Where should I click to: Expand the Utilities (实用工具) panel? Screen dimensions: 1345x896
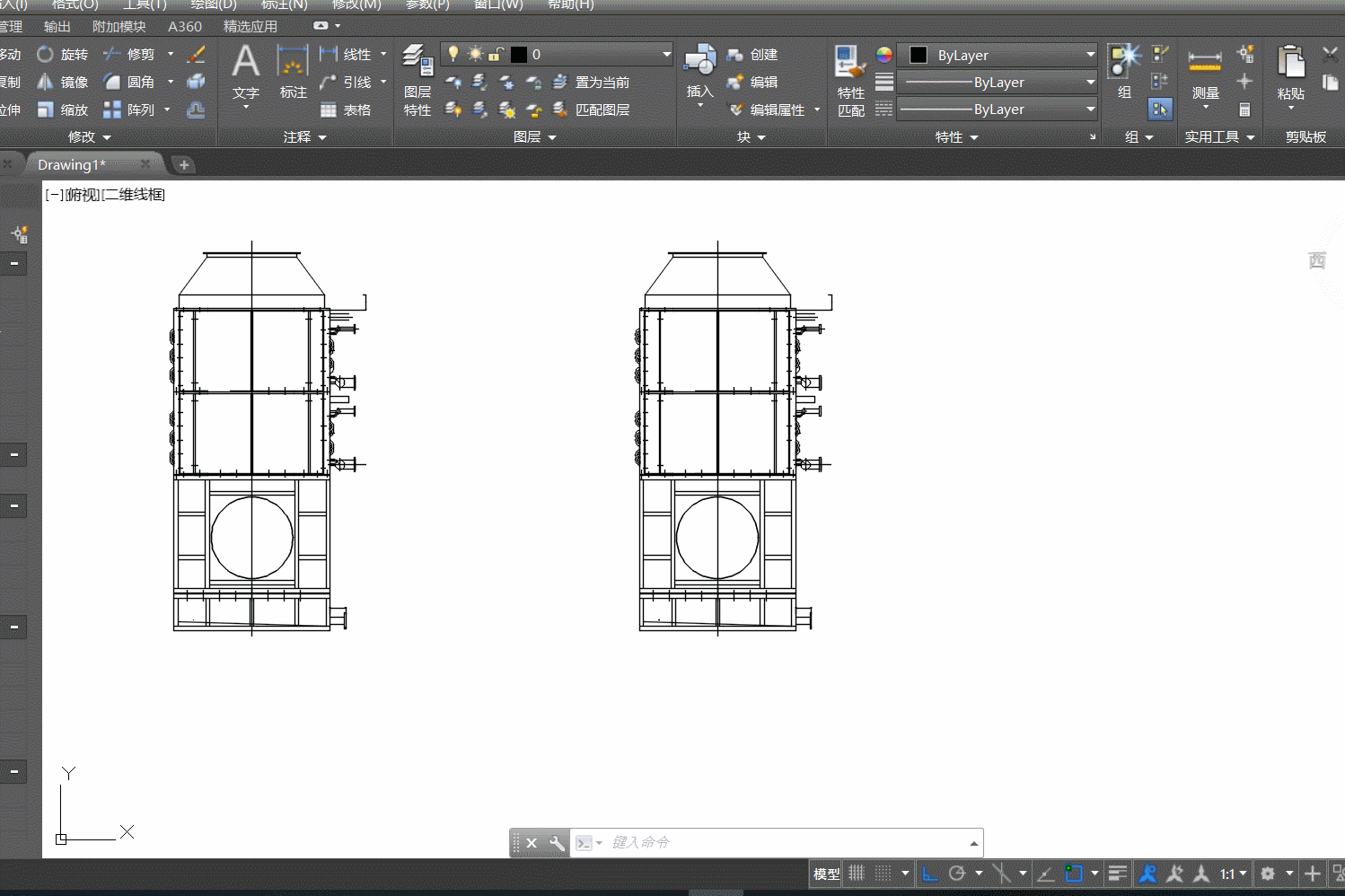(x=1220, y=137)
